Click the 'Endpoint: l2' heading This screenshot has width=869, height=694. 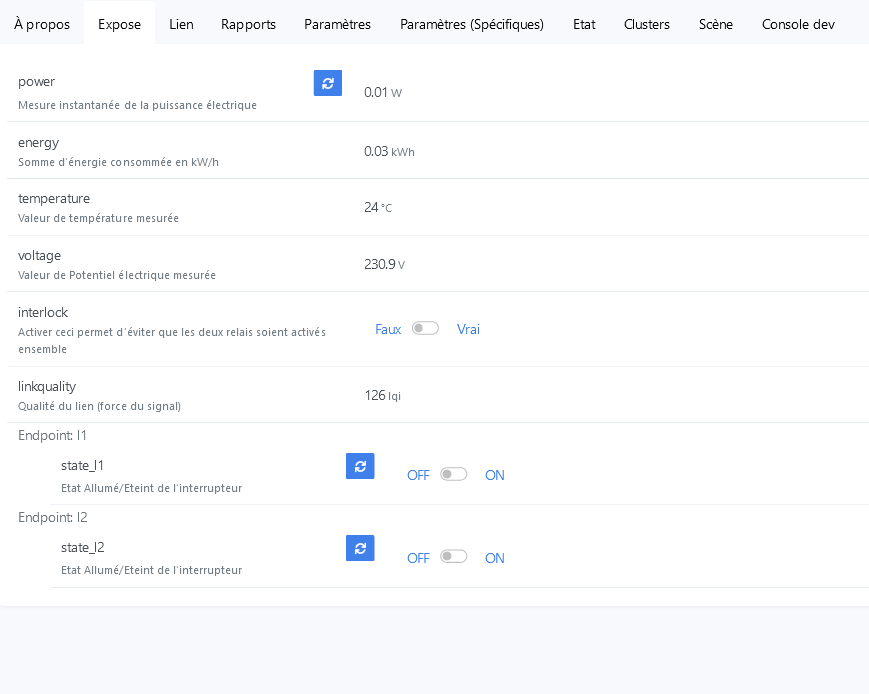point(53,517)
